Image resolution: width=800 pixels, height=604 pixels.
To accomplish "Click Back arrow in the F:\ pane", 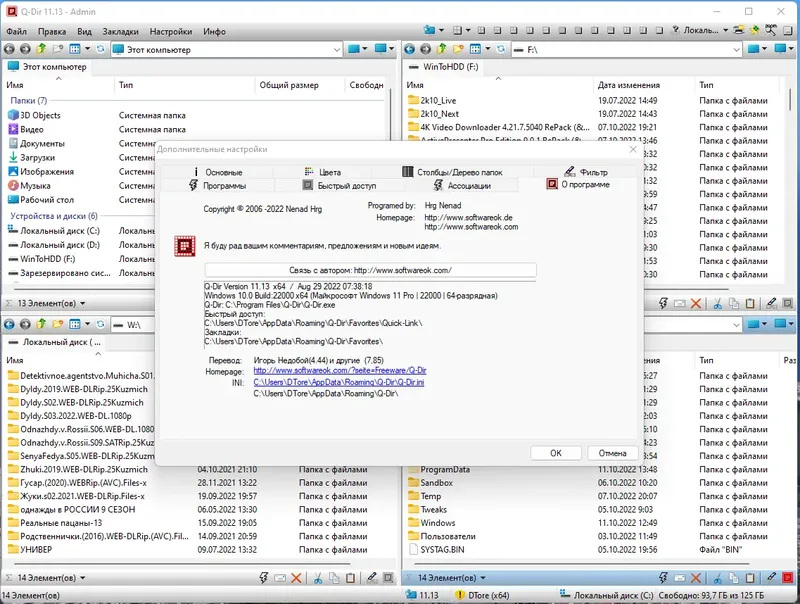I will tap(409, 49).
